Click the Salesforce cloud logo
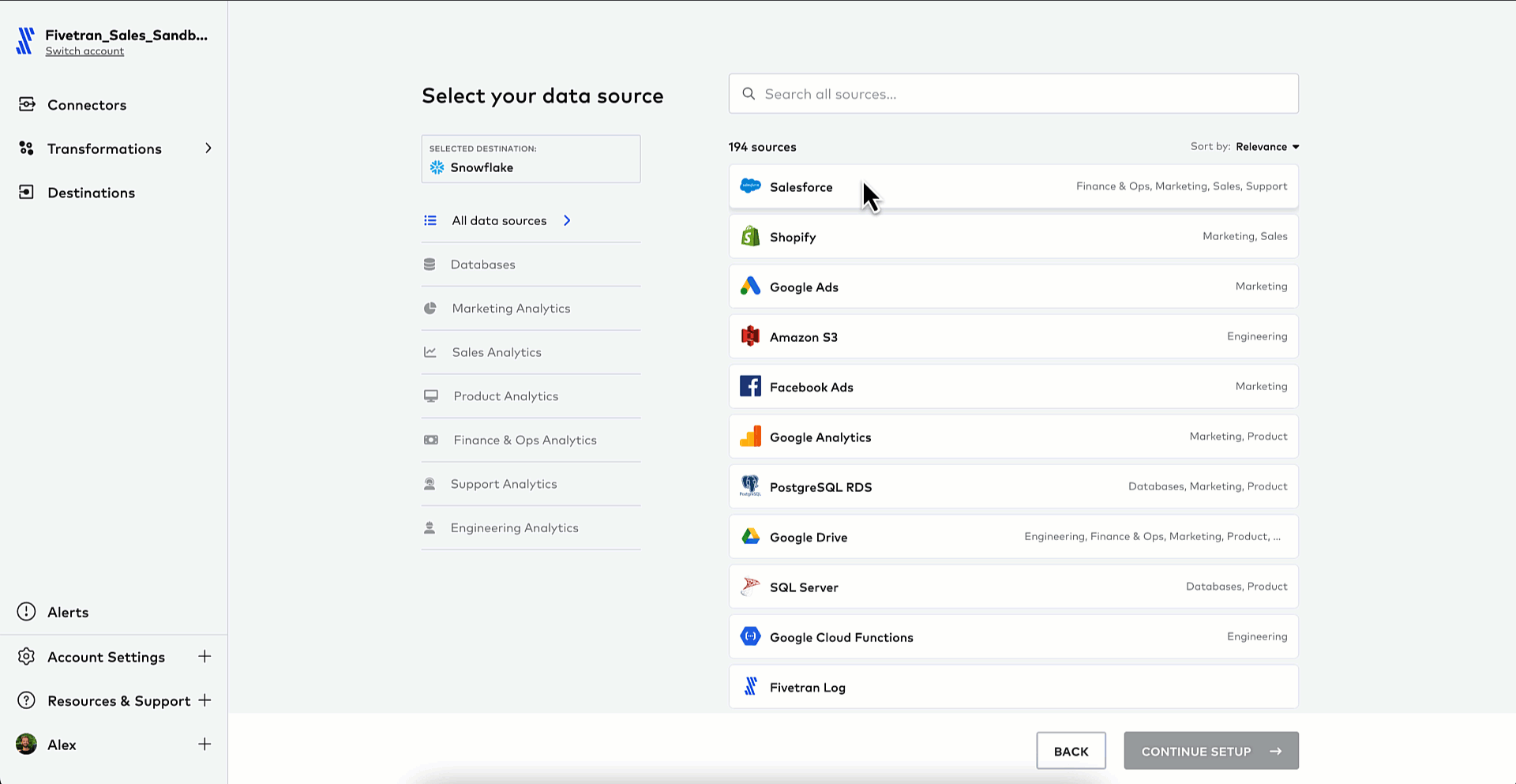Viewport: 1516px width, 784px height. point(750,186)
